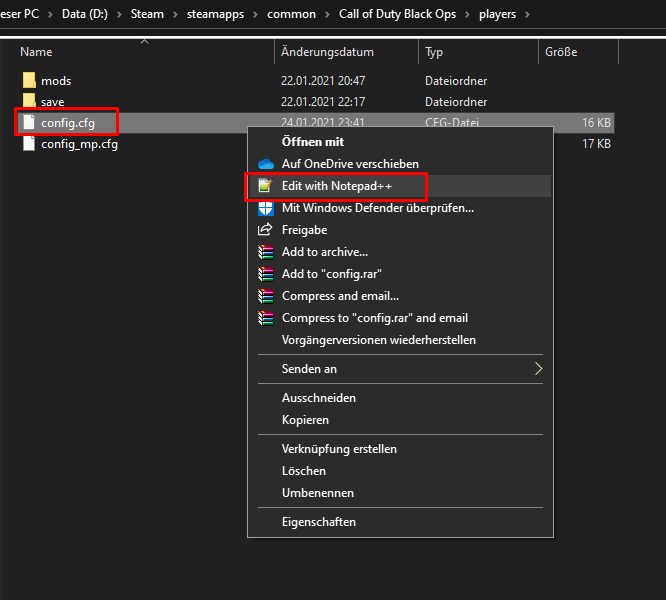
Task: Go to the common folder breadcrumb
Action: pyautogui.click(x=291, y=15)
